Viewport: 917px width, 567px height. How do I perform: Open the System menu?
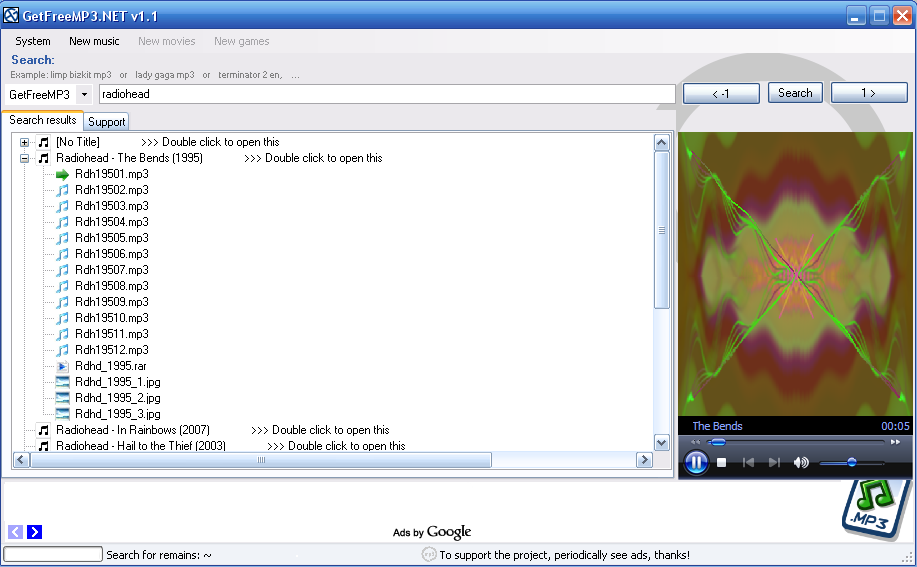(x=33, y=41)
